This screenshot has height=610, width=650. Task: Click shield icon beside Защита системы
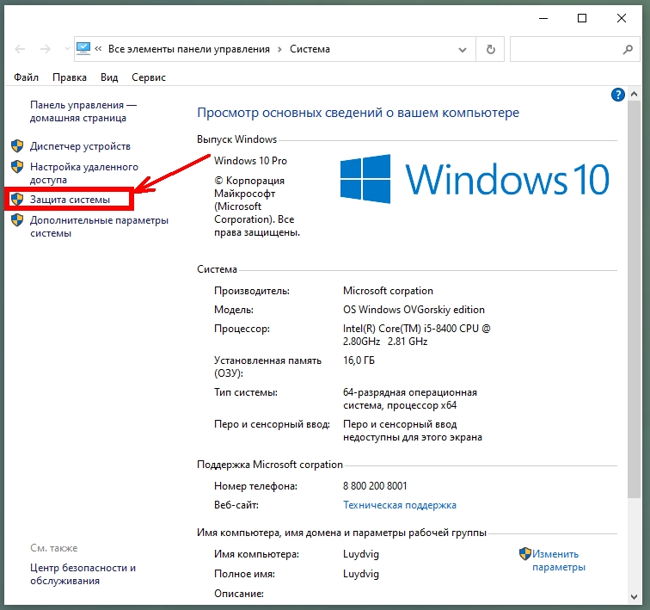pos(17,199)
